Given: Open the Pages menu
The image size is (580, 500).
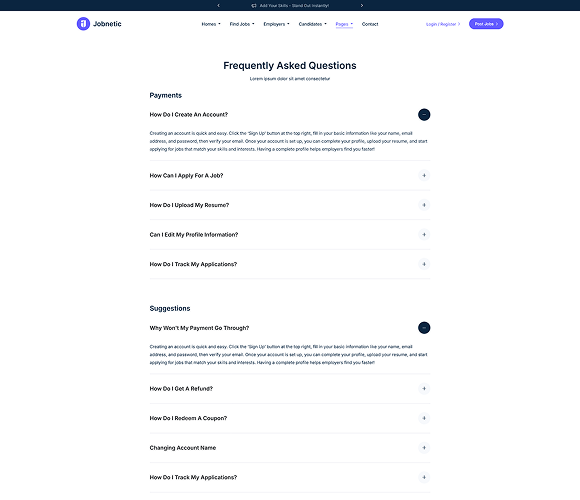Looking at the screenshot, I should coord(344,24).
